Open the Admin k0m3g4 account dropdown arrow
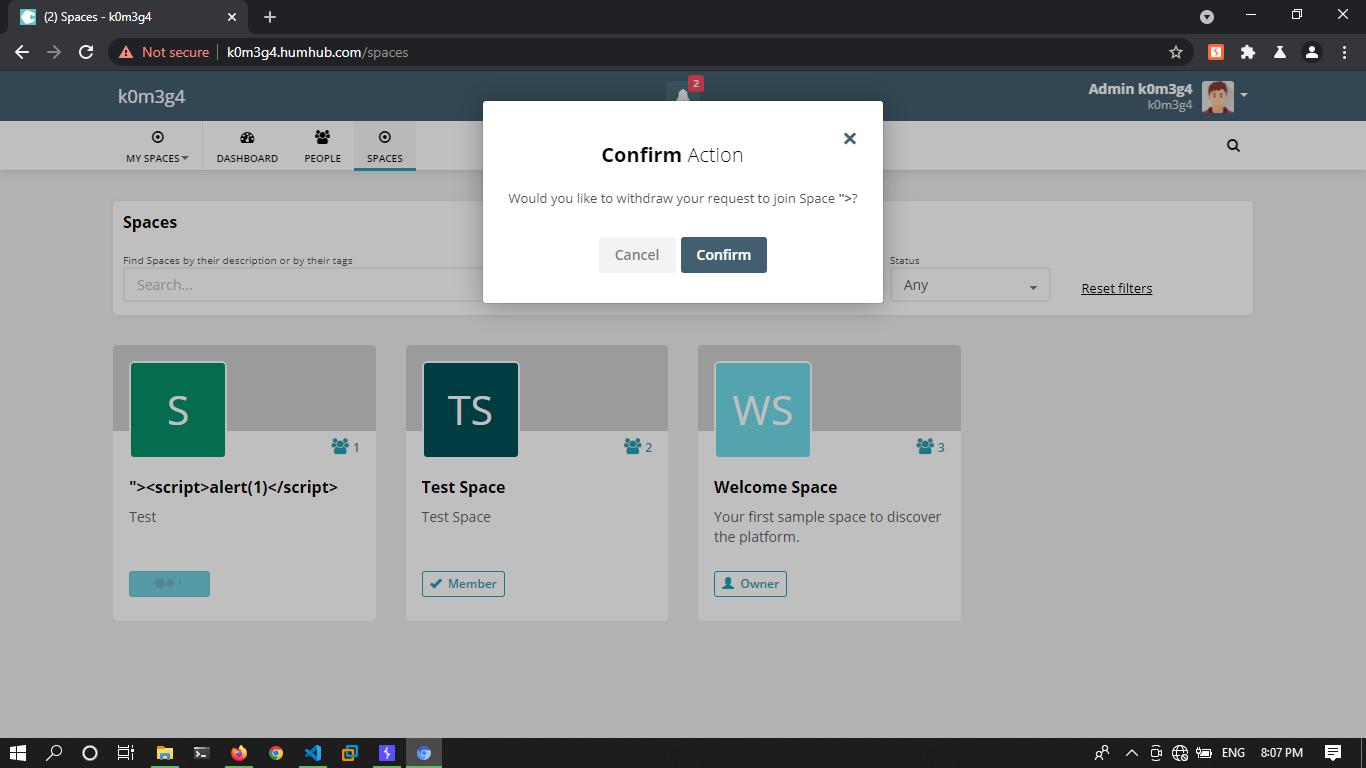1366x768 pixels. click(1244, 96)
